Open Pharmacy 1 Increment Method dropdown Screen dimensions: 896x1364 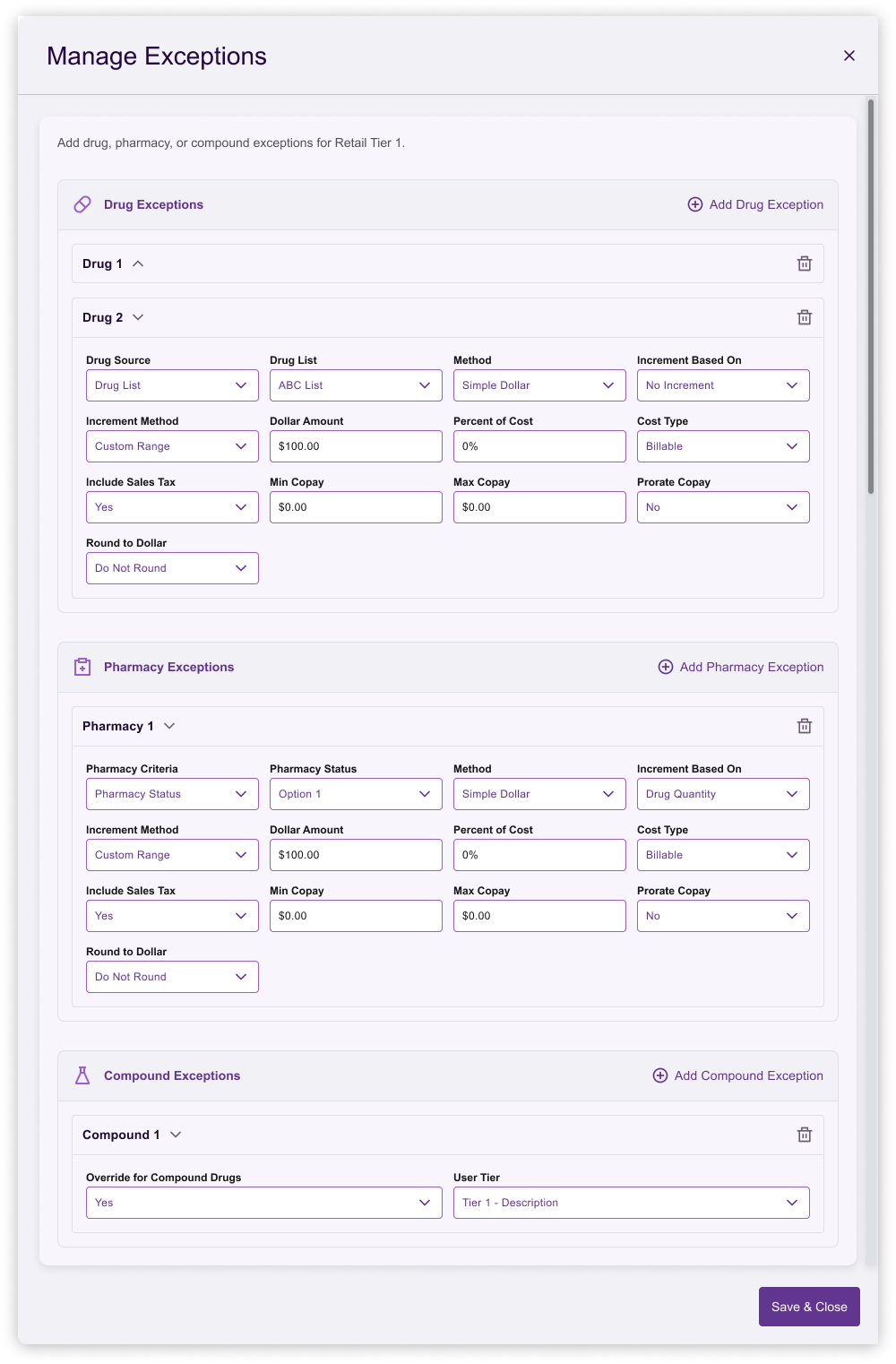tap(172, 855)
